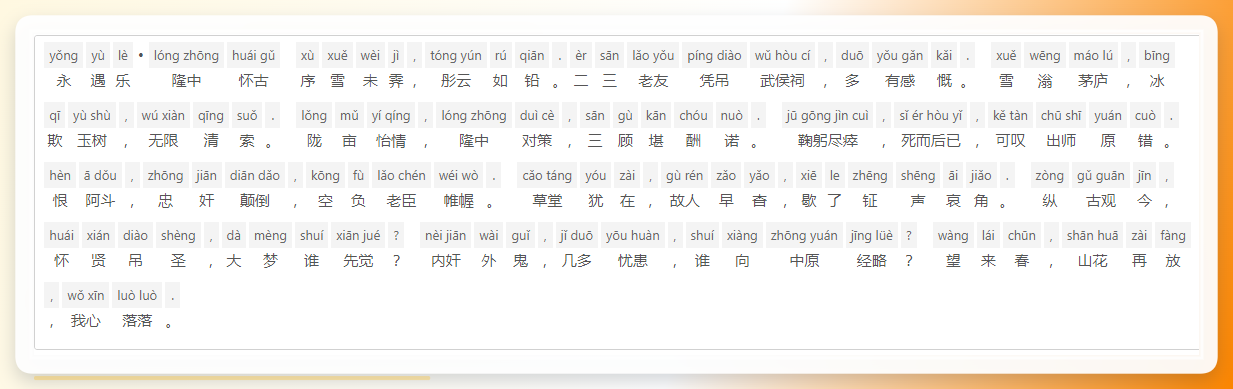
Task: Click pinyin label "zòng"
Action: (x=1049, y=176)
